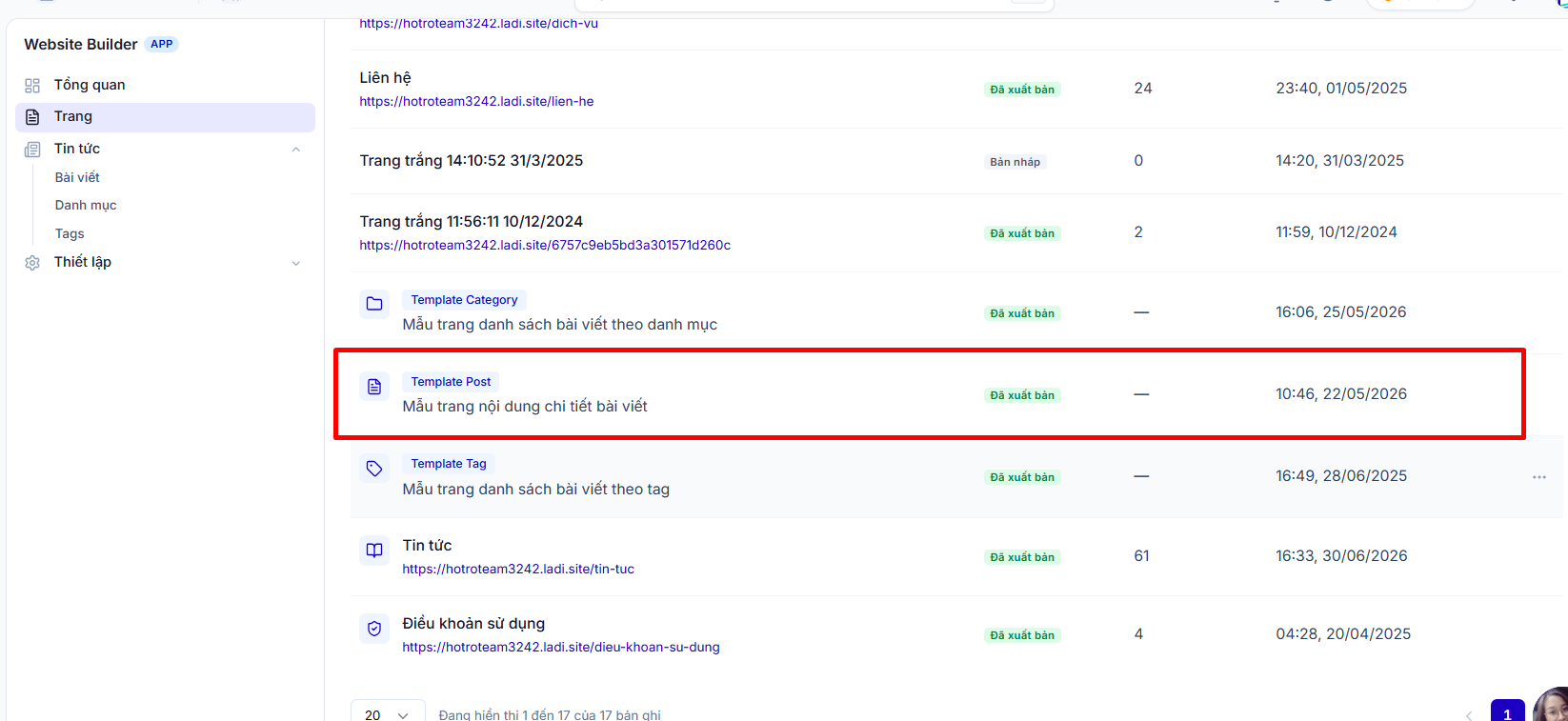Click Mẫu trang danh sách bài viết theo tag
Image resolution: width=1568 pixels, height=721 pixels.
coord(536,489)
